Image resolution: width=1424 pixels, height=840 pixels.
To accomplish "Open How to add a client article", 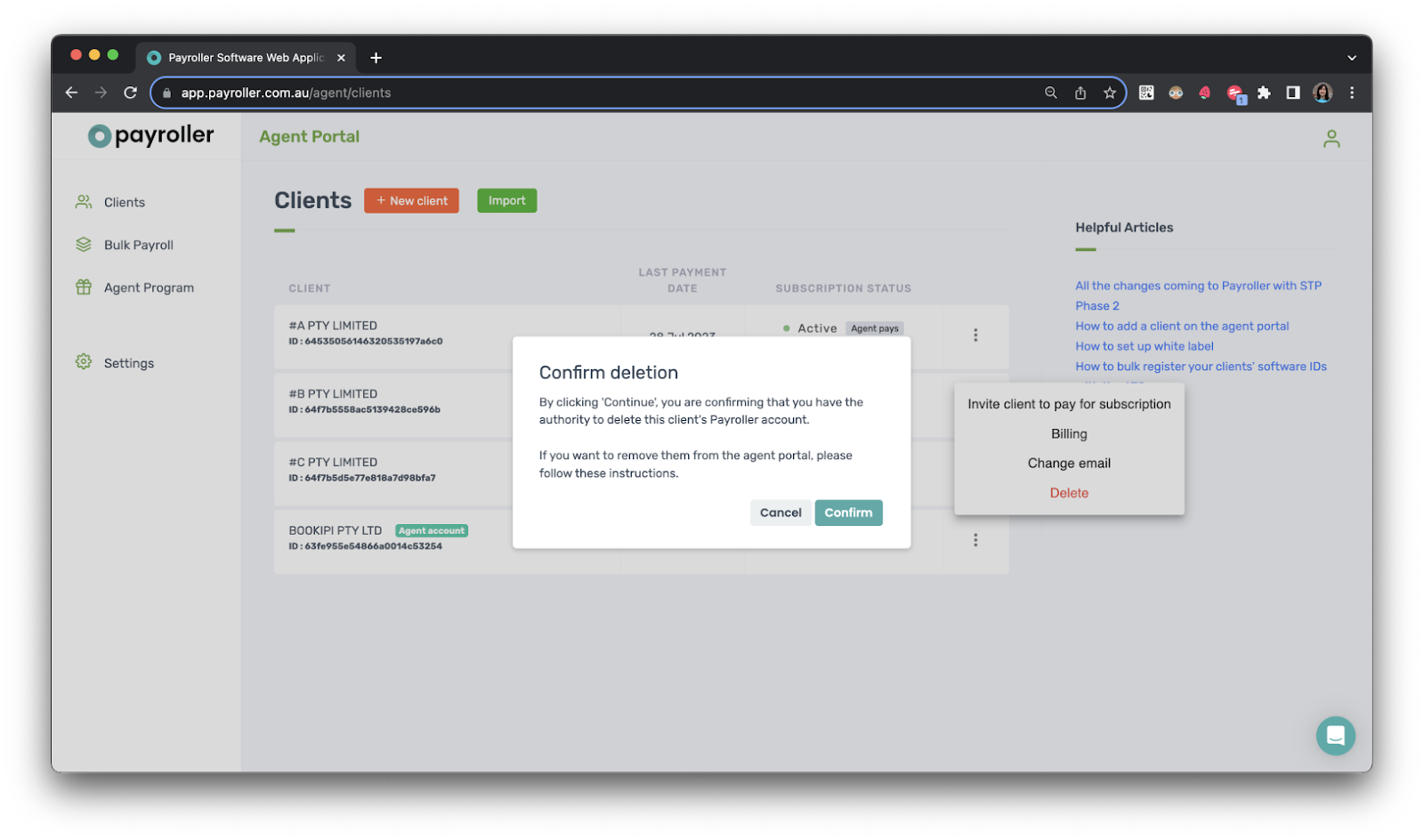I will 1182,327.
